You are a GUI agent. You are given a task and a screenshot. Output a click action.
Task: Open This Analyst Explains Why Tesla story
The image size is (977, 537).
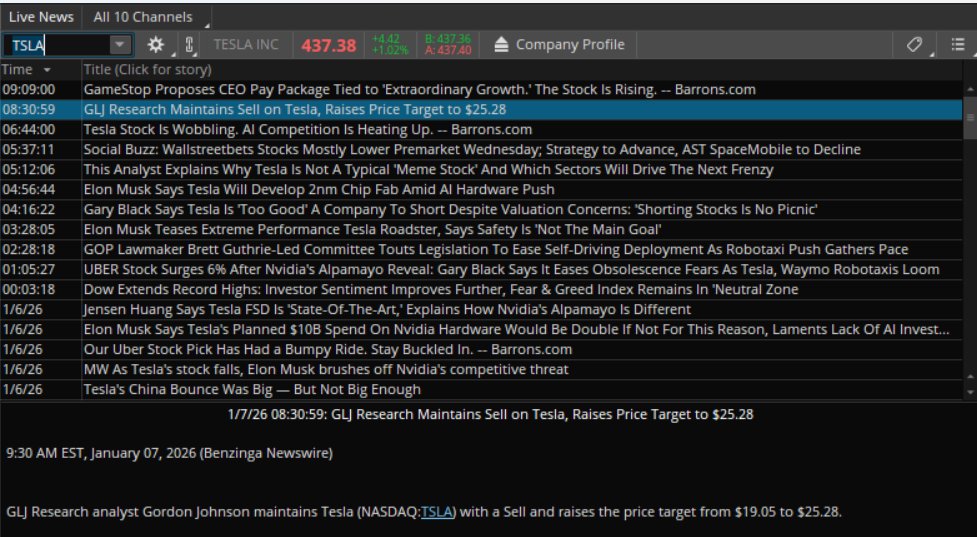[428, 169]
